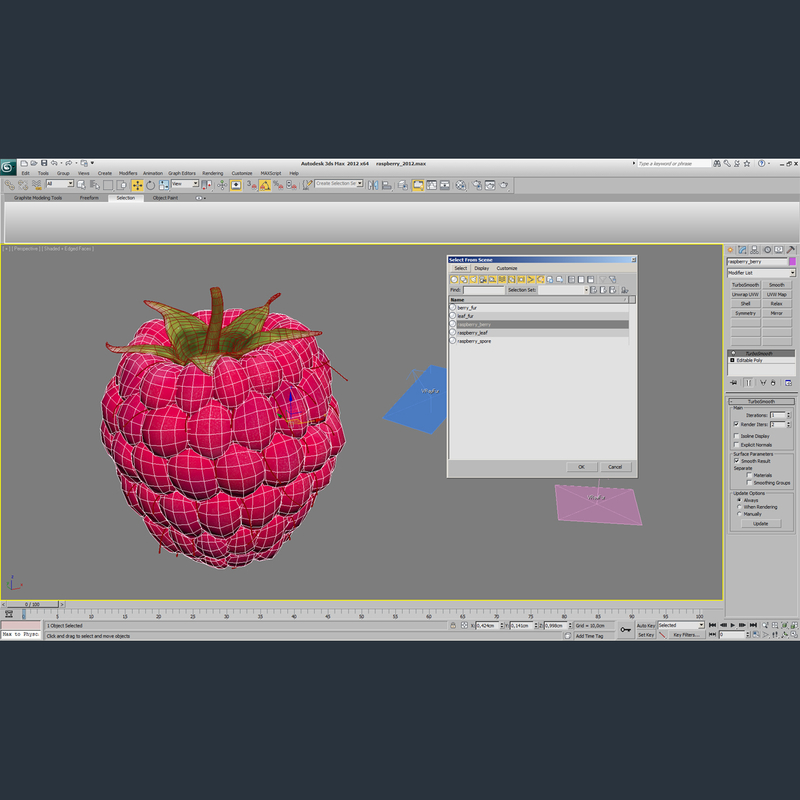Open the Material Editor icon
The width and height of the screenshot is (800, 800).
point(460,185)
